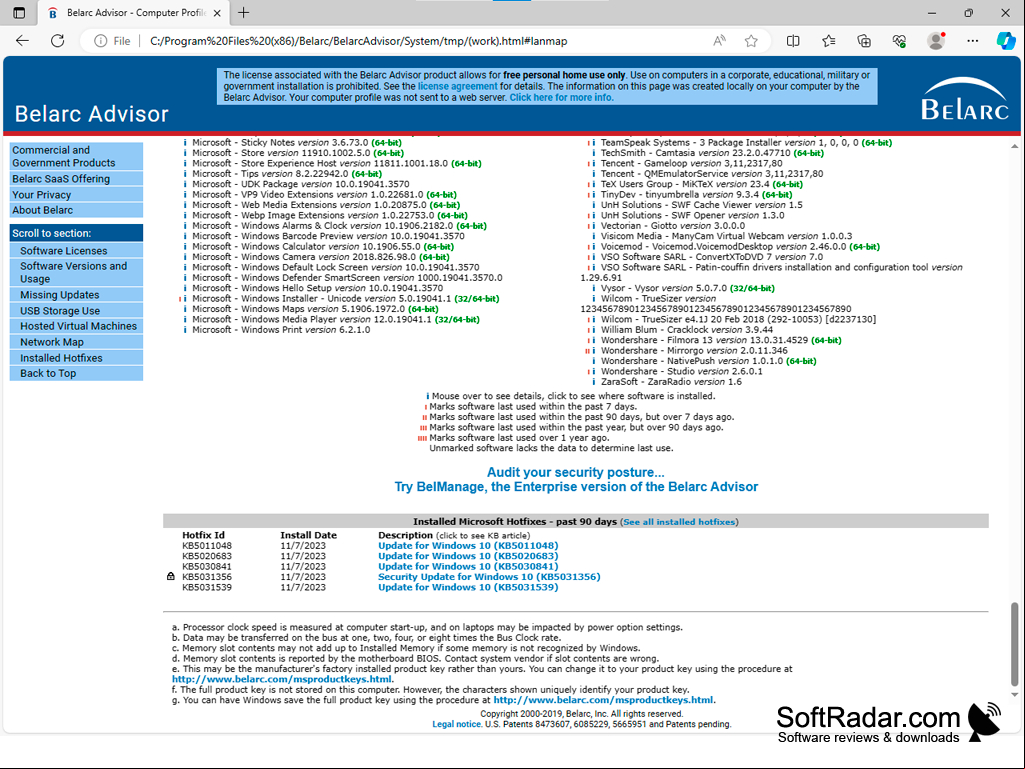This screenshot has height=769, width=1025.
Task: Open the tab actions menu icon
Action: (19, 12)
